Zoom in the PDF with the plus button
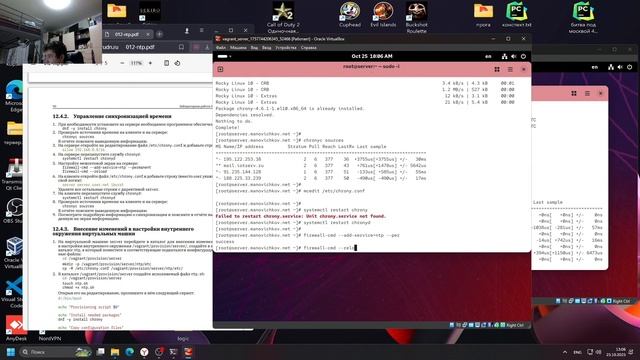 click(150, 63)
